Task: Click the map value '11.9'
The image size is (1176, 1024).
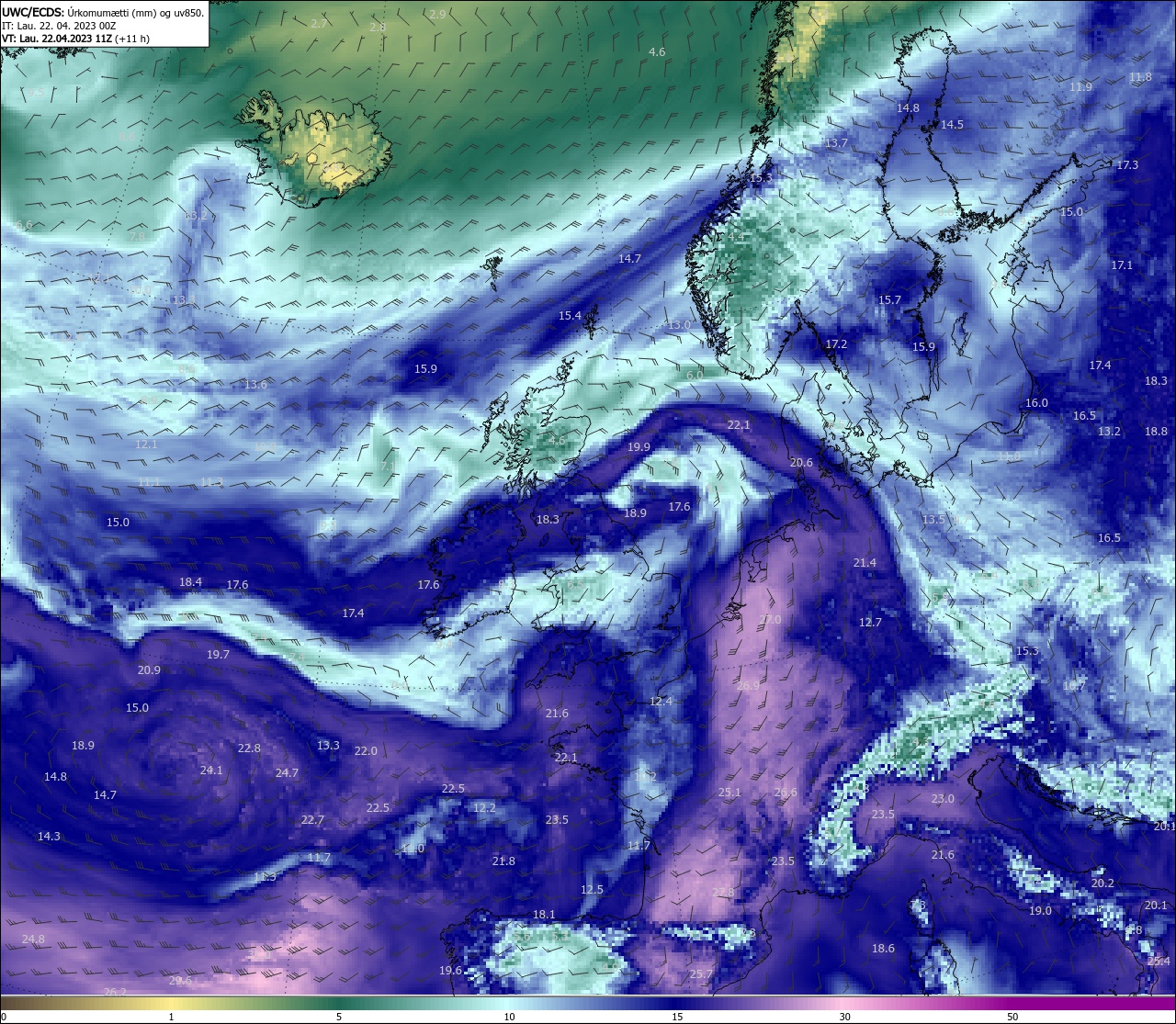Action: click(1080, 86)
